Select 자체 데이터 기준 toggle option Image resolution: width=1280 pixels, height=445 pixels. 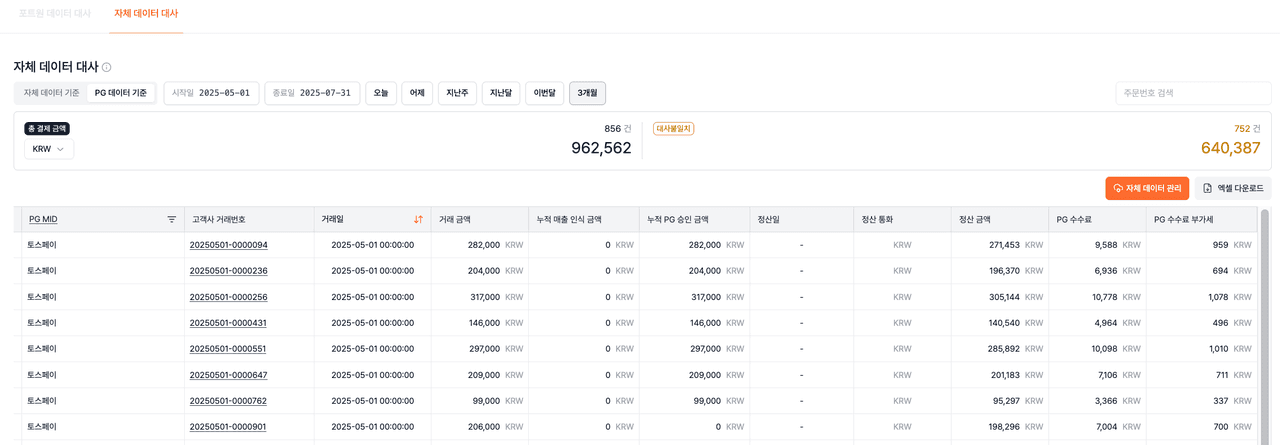(51, 93)
